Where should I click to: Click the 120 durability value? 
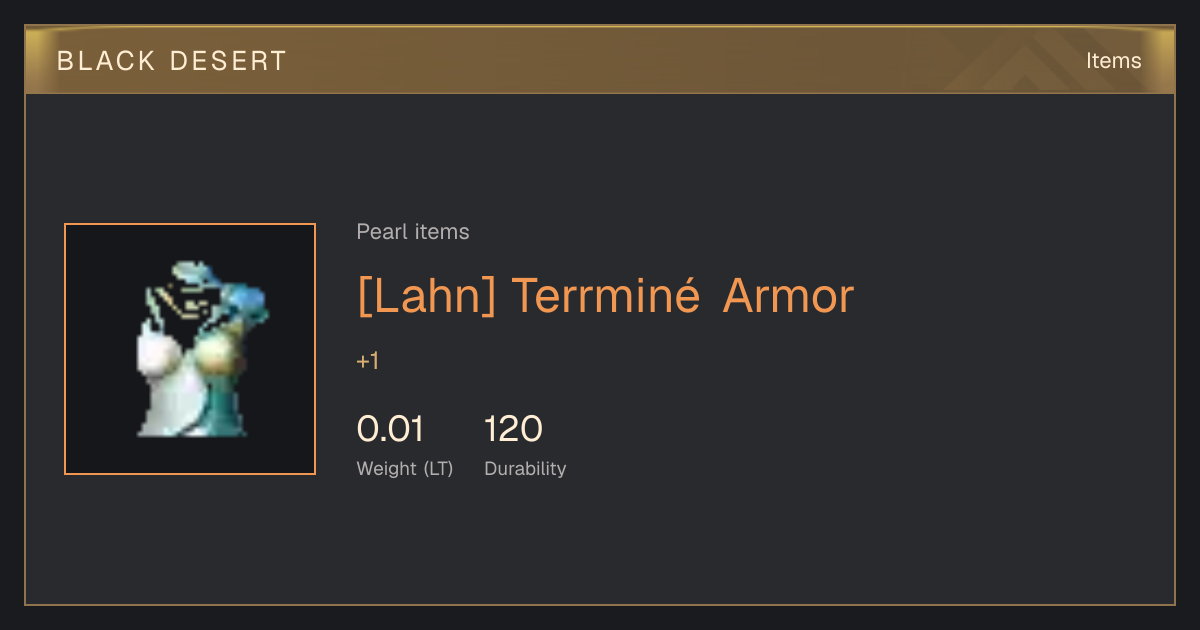[513, 429]
